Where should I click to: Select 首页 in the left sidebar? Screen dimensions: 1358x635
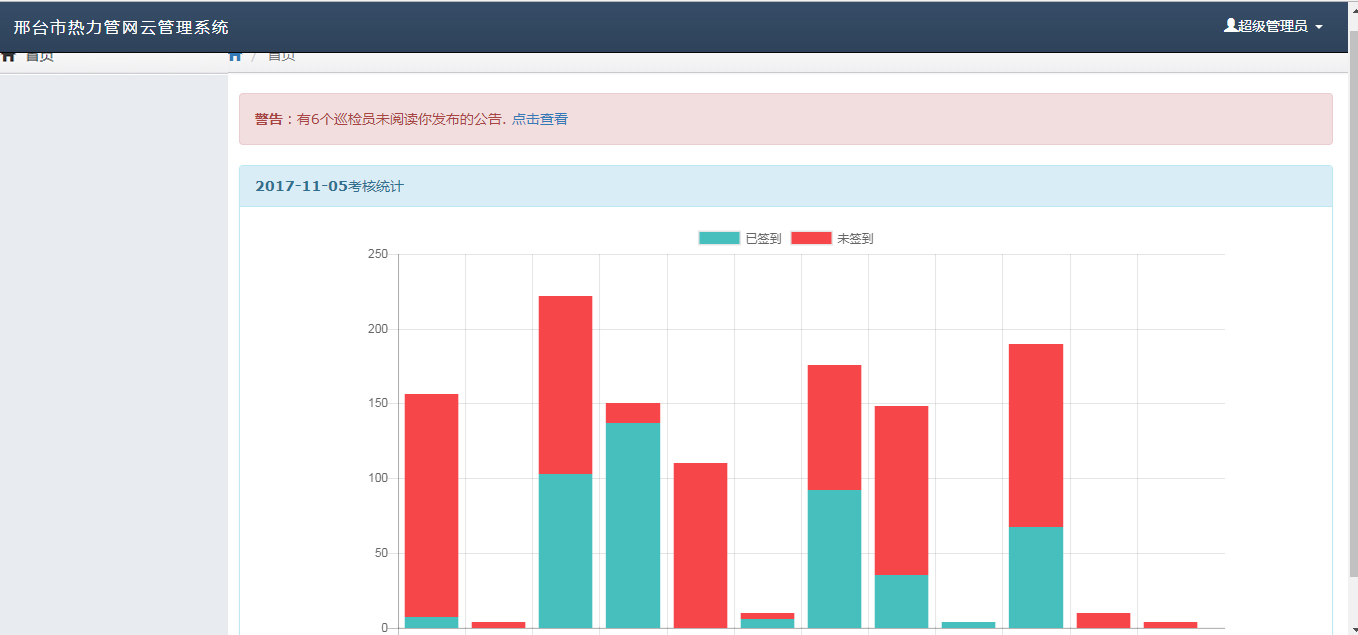[x=40, y=57]
